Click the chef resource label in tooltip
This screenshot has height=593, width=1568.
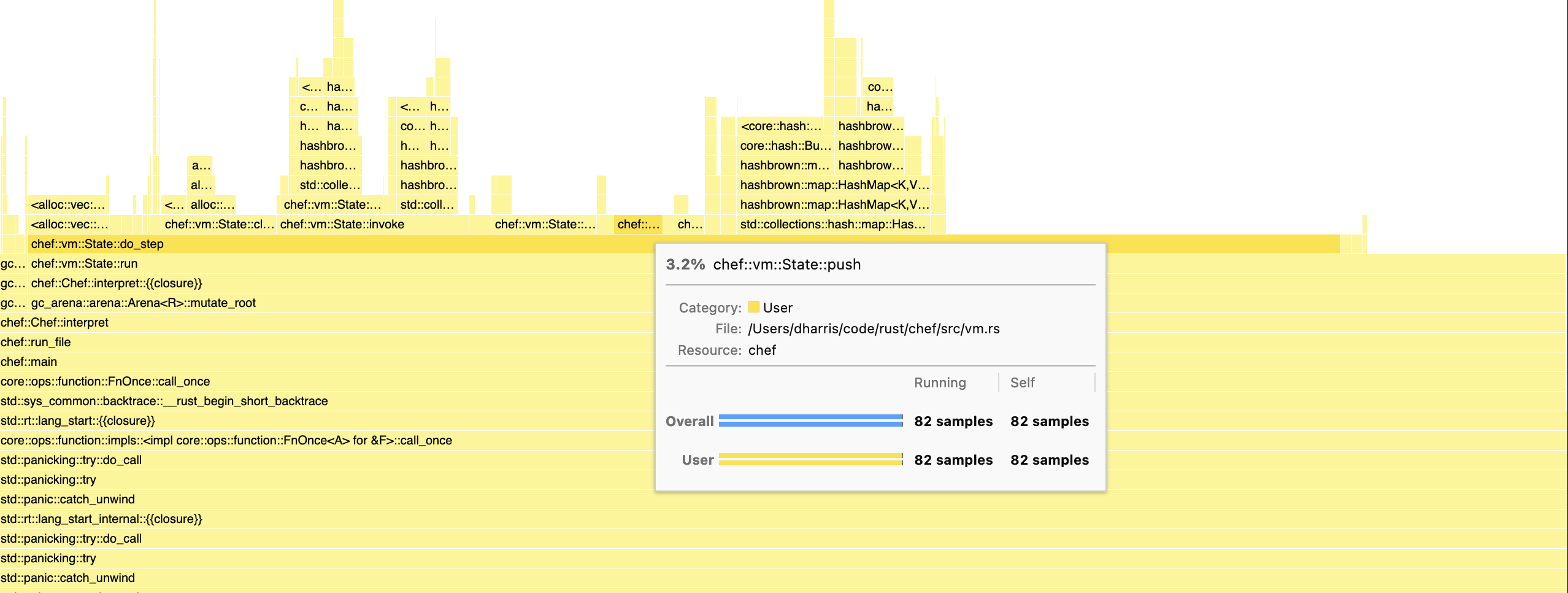pos(762,350)
